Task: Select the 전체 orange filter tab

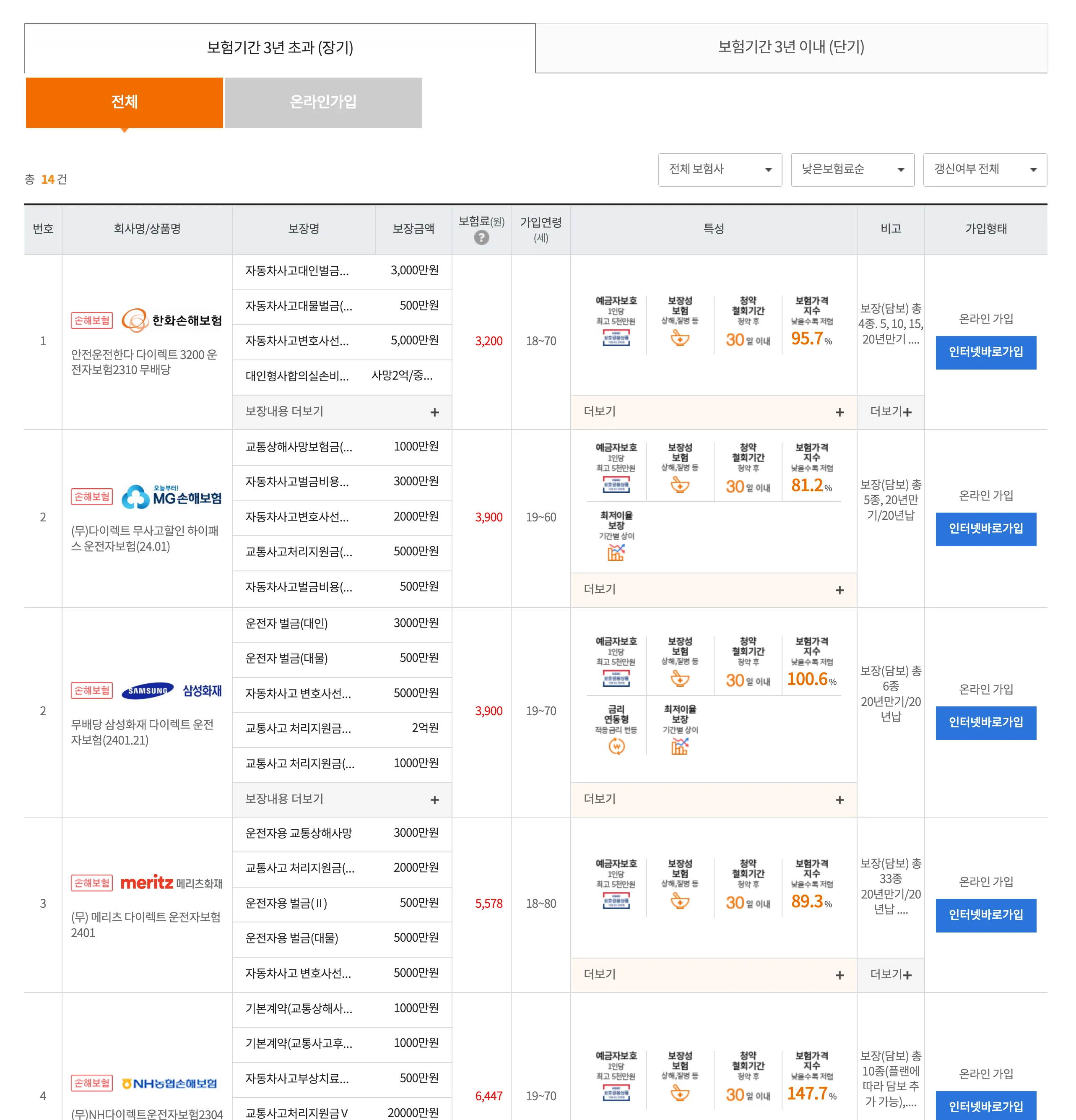Action: click(124, 102)
